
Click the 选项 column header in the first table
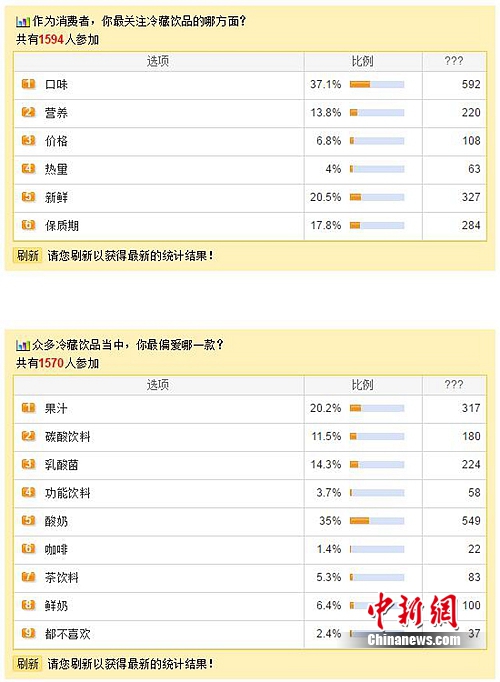(x=159, y=61)
